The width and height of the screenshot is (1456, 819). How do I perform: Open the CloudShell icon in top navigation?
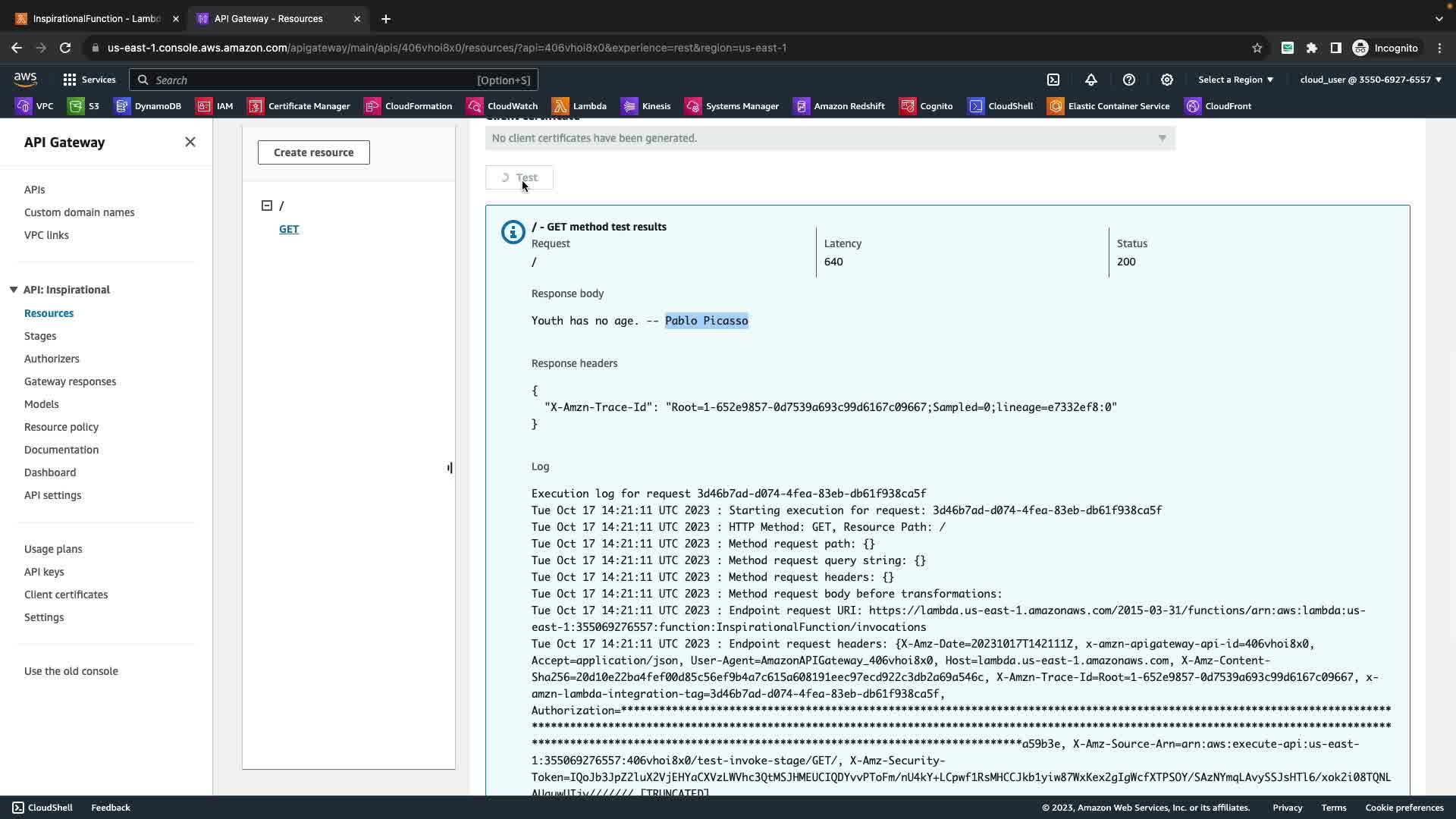[1053, 80]
